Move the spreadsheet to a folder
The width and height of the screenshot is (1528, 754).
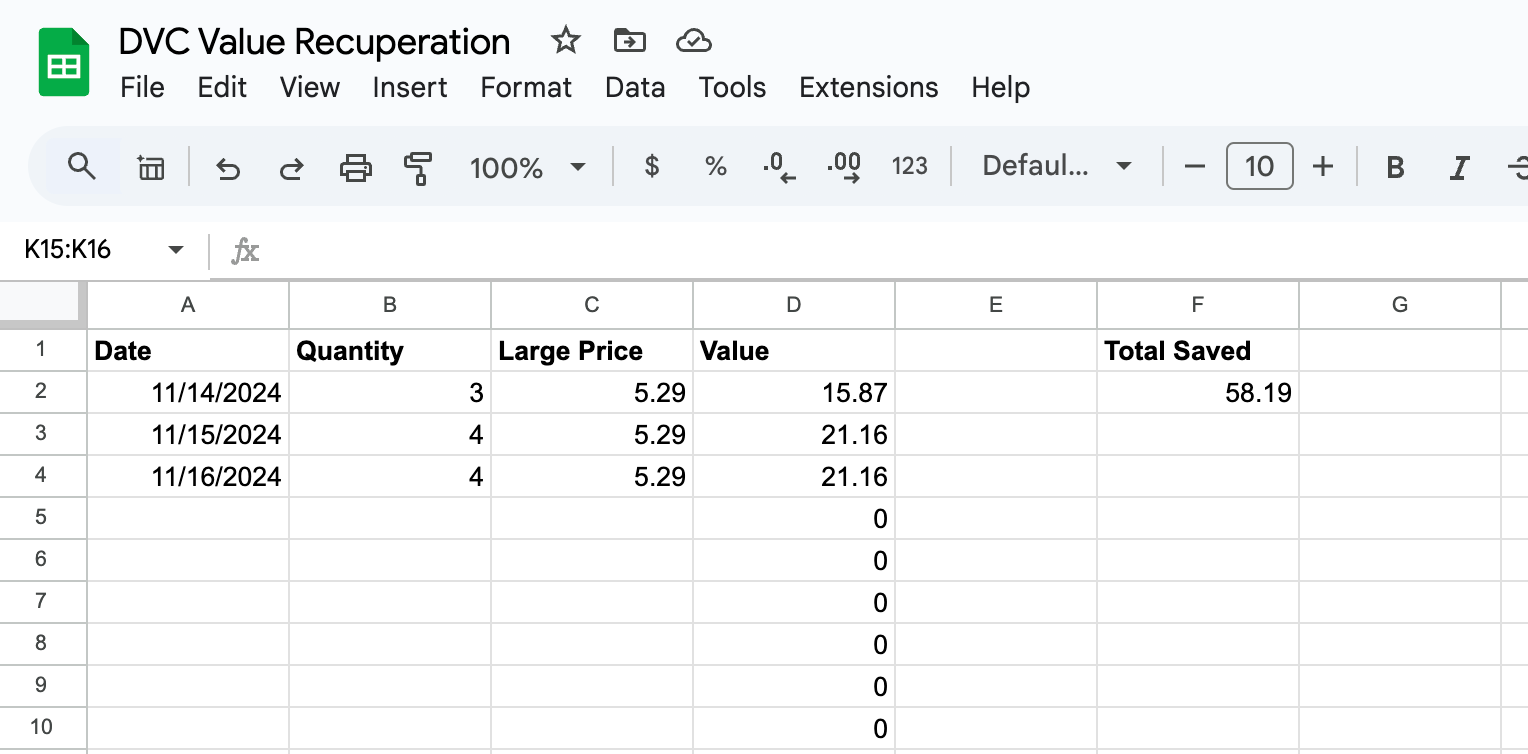pos(629,41)
